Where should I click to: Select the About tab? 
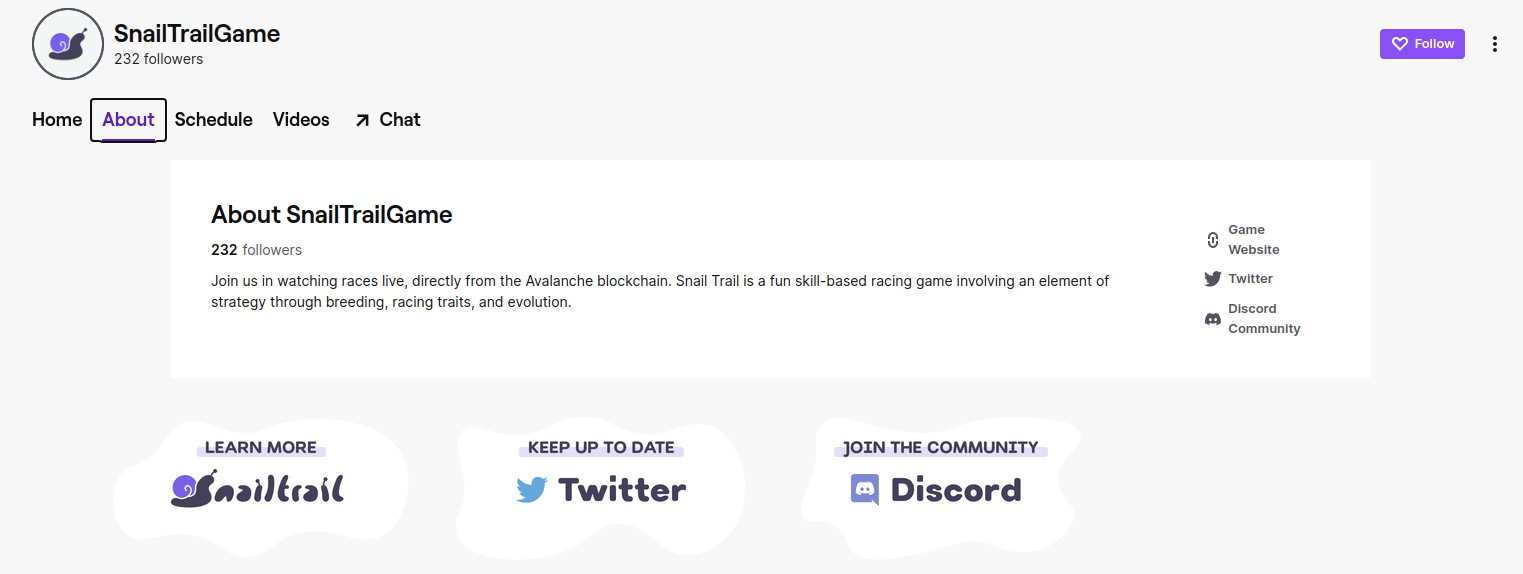coord(128,120)
